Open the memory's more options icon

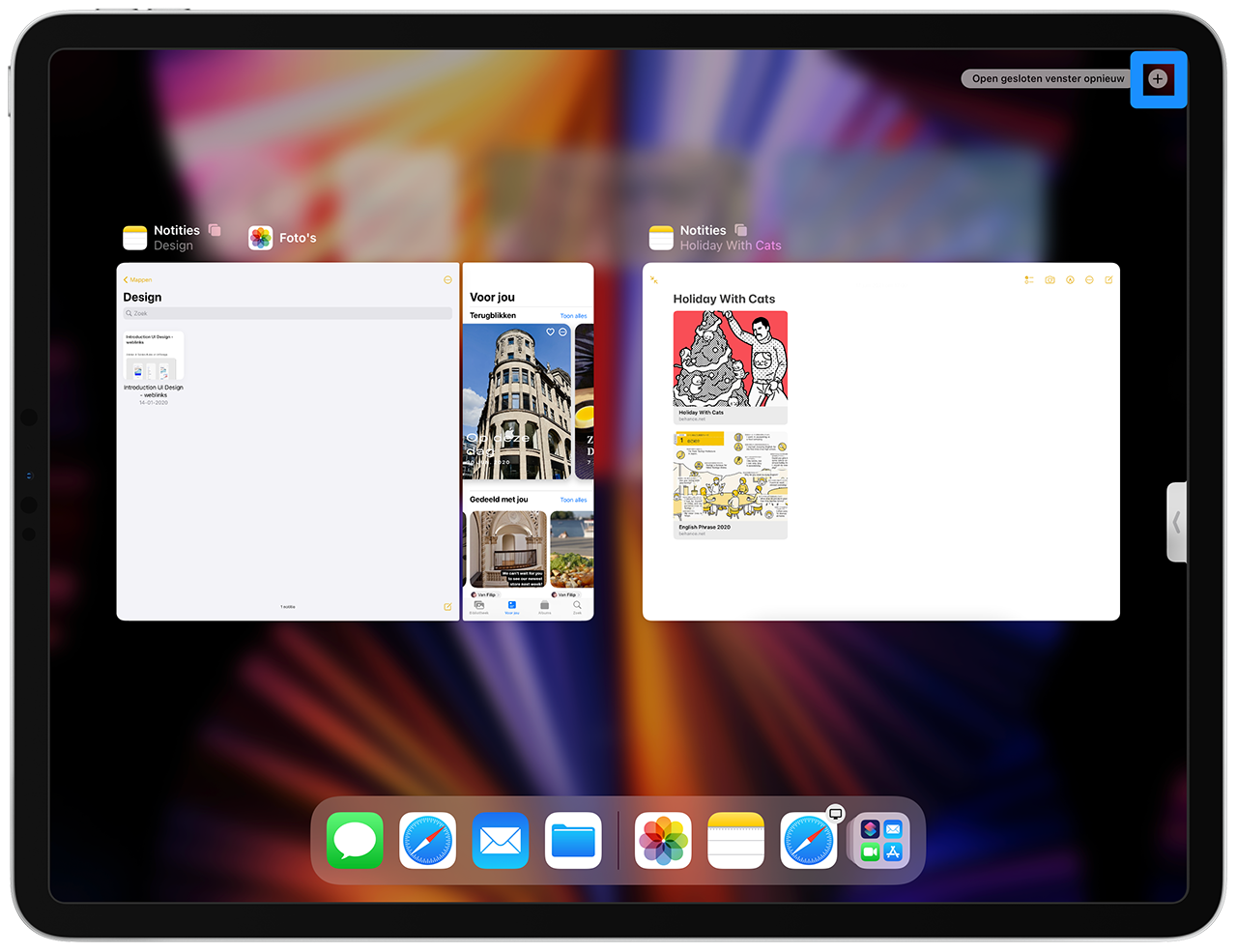[563, 332]
